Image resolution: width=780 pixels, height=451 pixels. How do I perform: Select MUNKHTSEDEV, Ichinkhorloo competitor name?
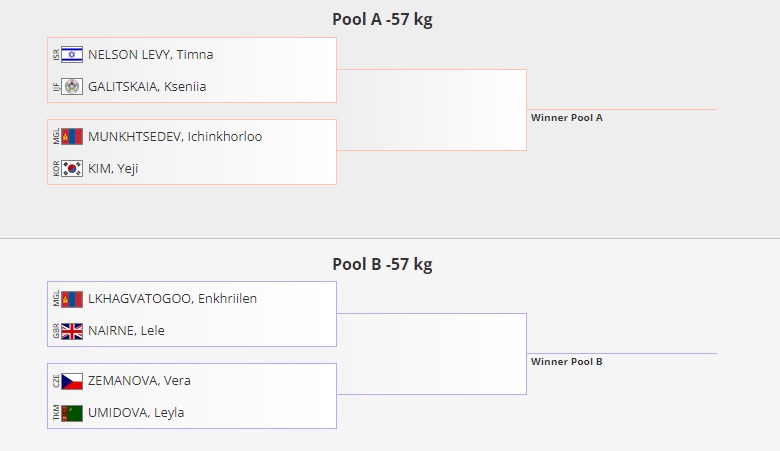pos(175,137)
